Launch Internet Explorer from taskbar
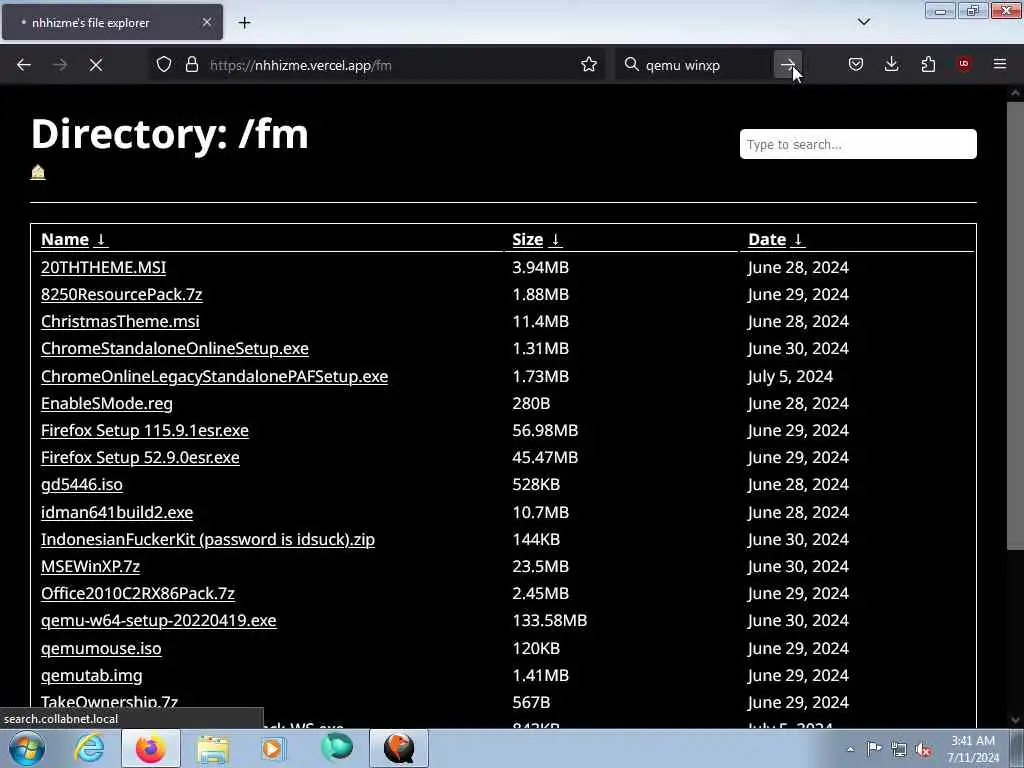 coord(89,748)
